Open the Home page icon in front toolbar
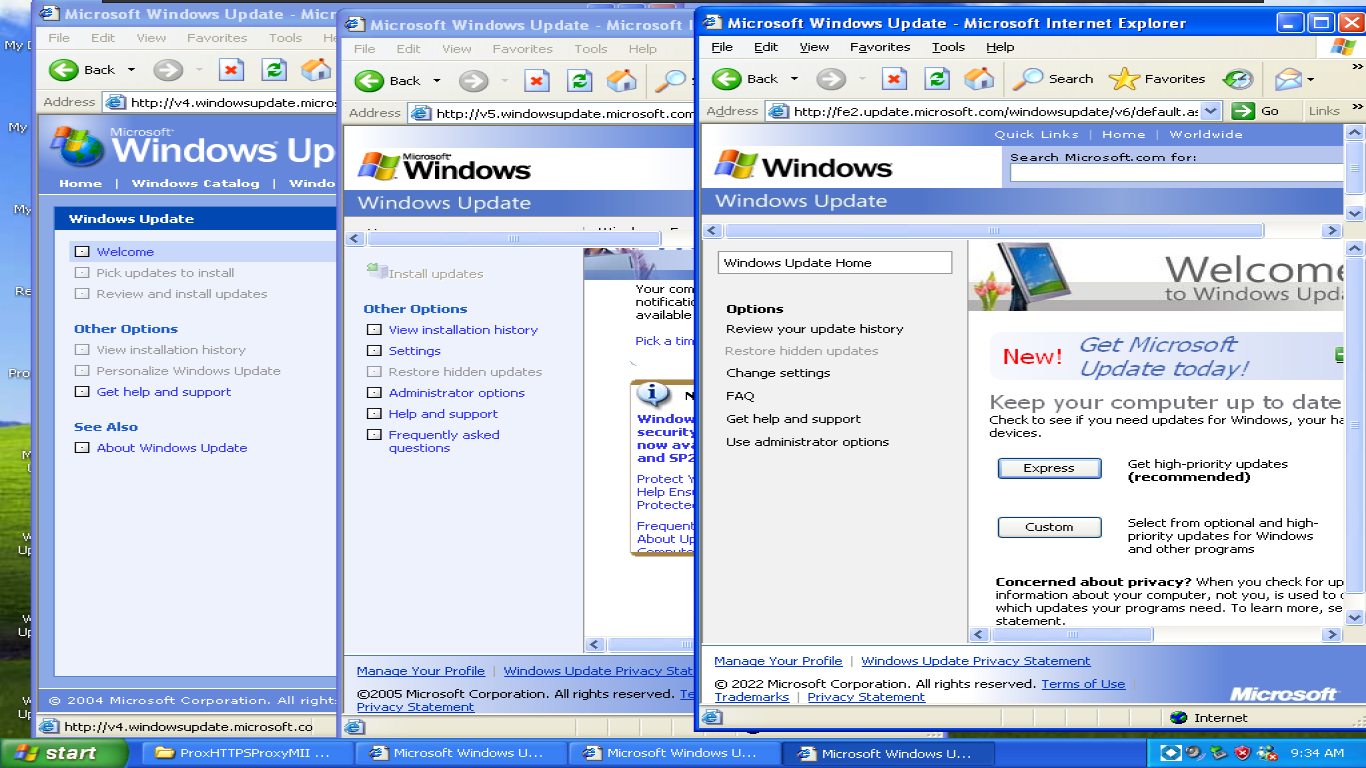 tap(979, 79)
